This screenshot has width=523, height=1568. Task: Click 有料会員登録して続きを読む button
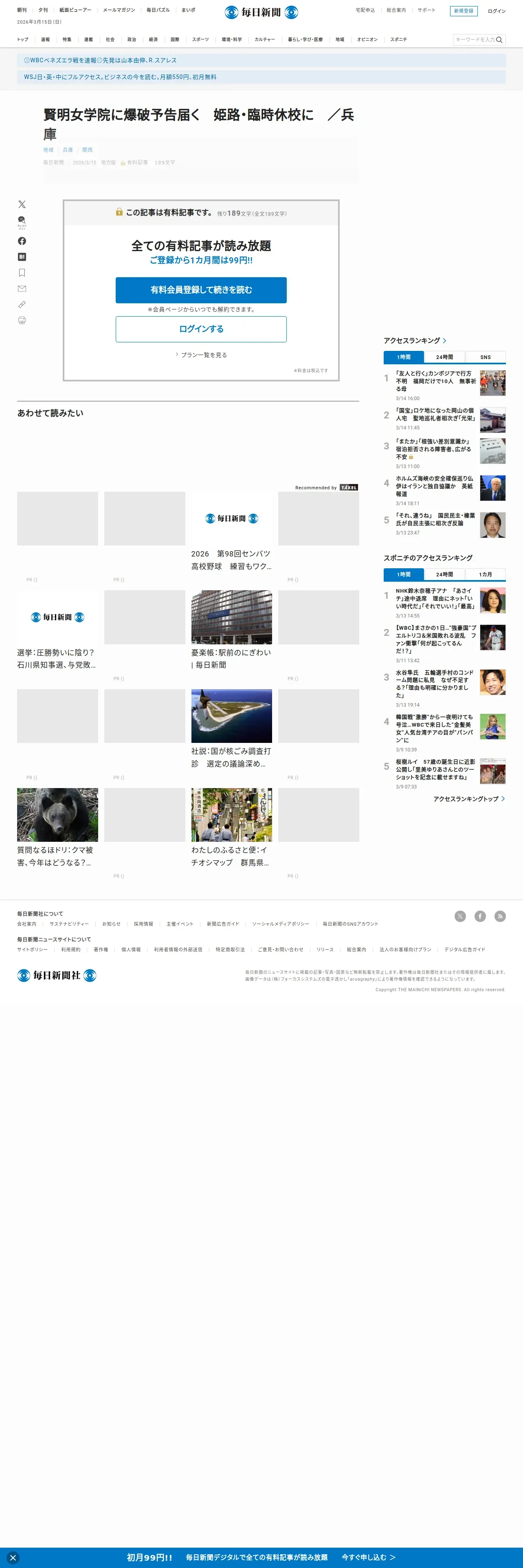pos(201,290)
